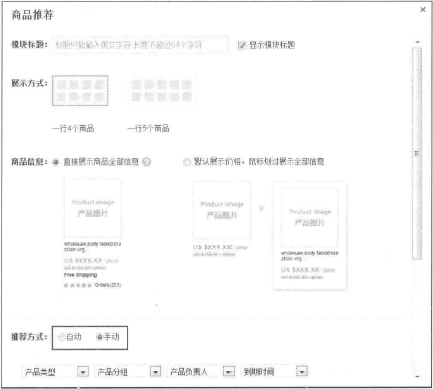The width and height of the screenshot is (433, 389).
Task: Click the 模块标题 text input field
Action: click(x=140, y=45)
